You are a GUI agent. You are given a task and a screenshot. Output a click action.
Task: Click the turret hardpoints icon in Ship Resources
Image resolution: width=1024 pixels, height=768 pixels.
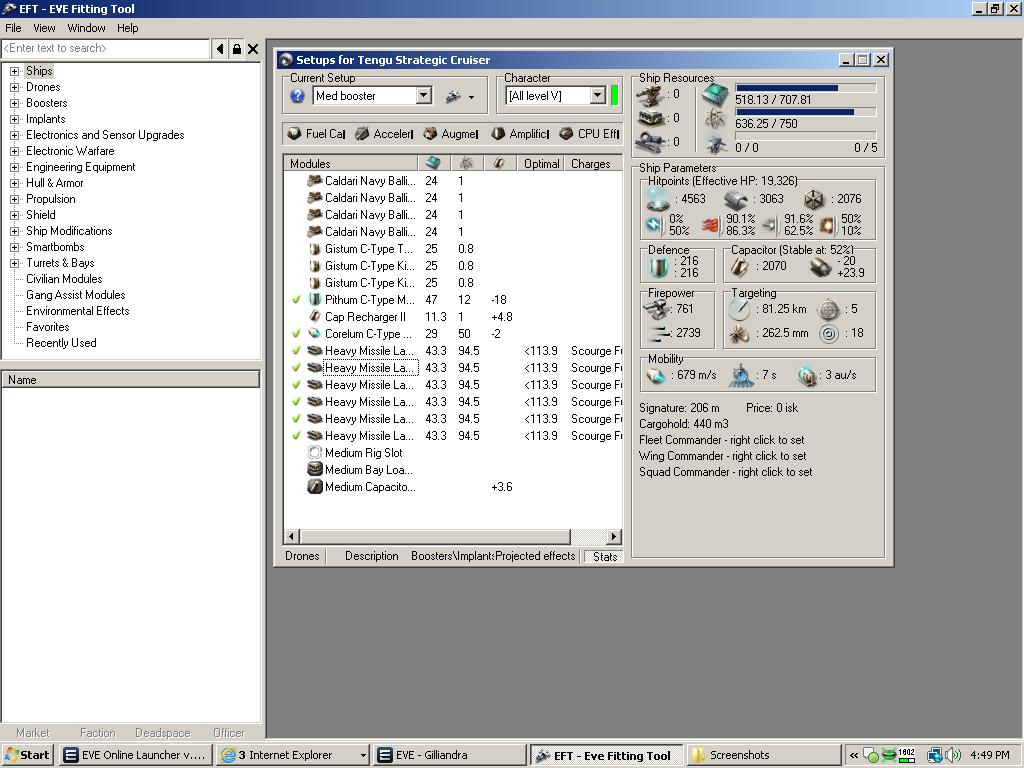point(652,95)
